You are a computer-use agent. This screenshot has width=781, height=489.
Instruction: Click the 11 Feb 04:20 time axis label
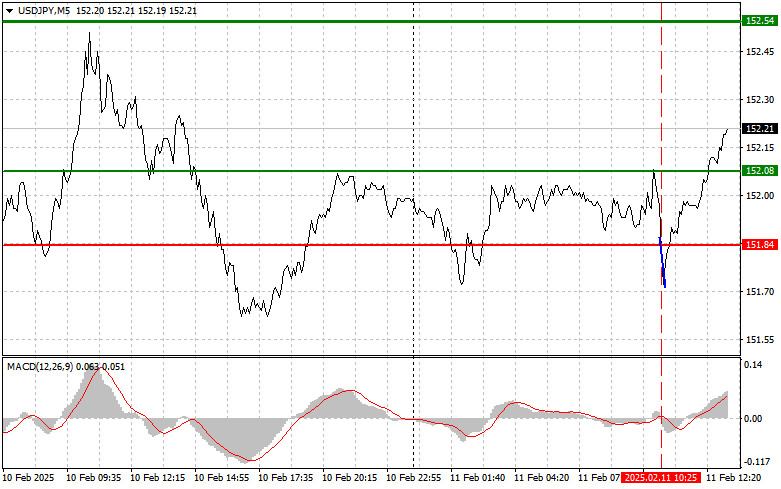[x=542, y=478]
